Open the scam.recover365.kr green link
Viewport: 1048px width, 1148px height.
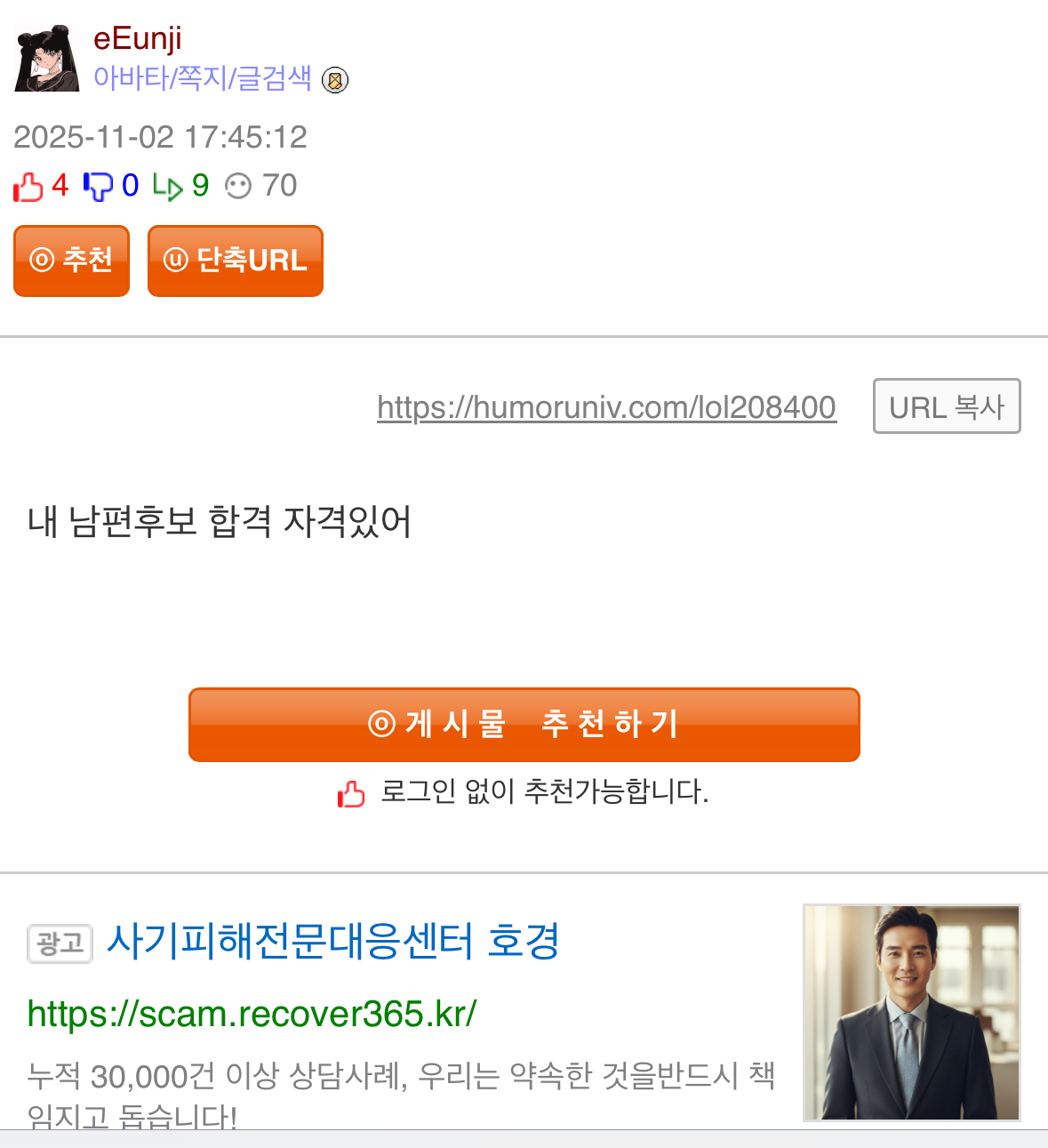pyautogui.click(x=252, y=1014)
